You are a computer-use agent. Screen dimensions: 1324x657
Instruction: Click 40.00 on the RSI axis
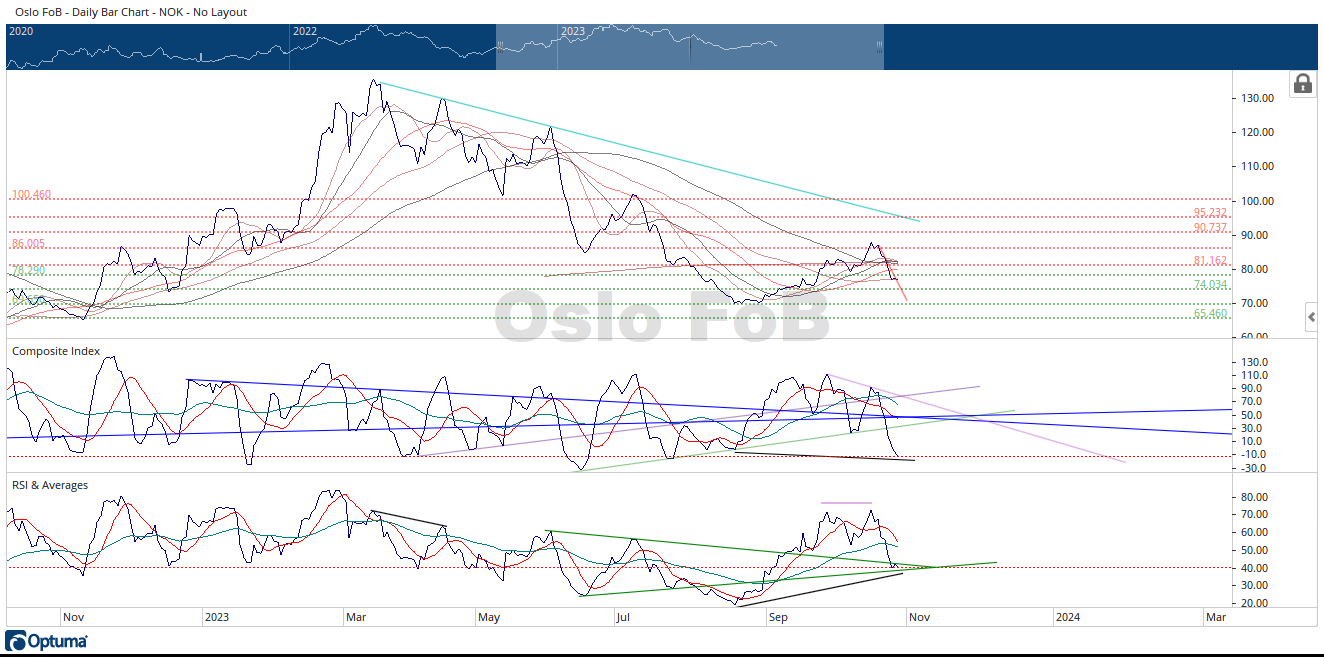(x=1255, y=568)
